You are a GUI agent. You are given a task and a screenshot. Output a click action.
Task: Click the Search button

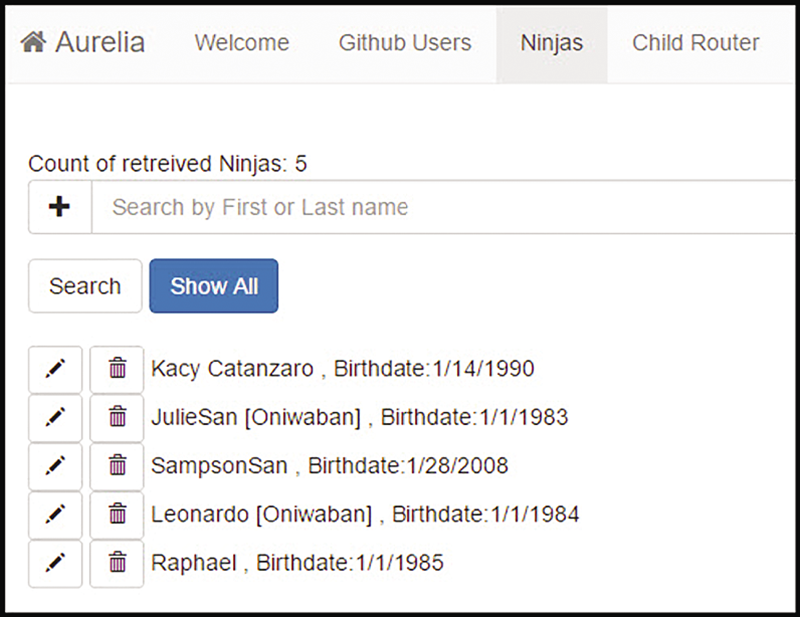pos(85,286)
